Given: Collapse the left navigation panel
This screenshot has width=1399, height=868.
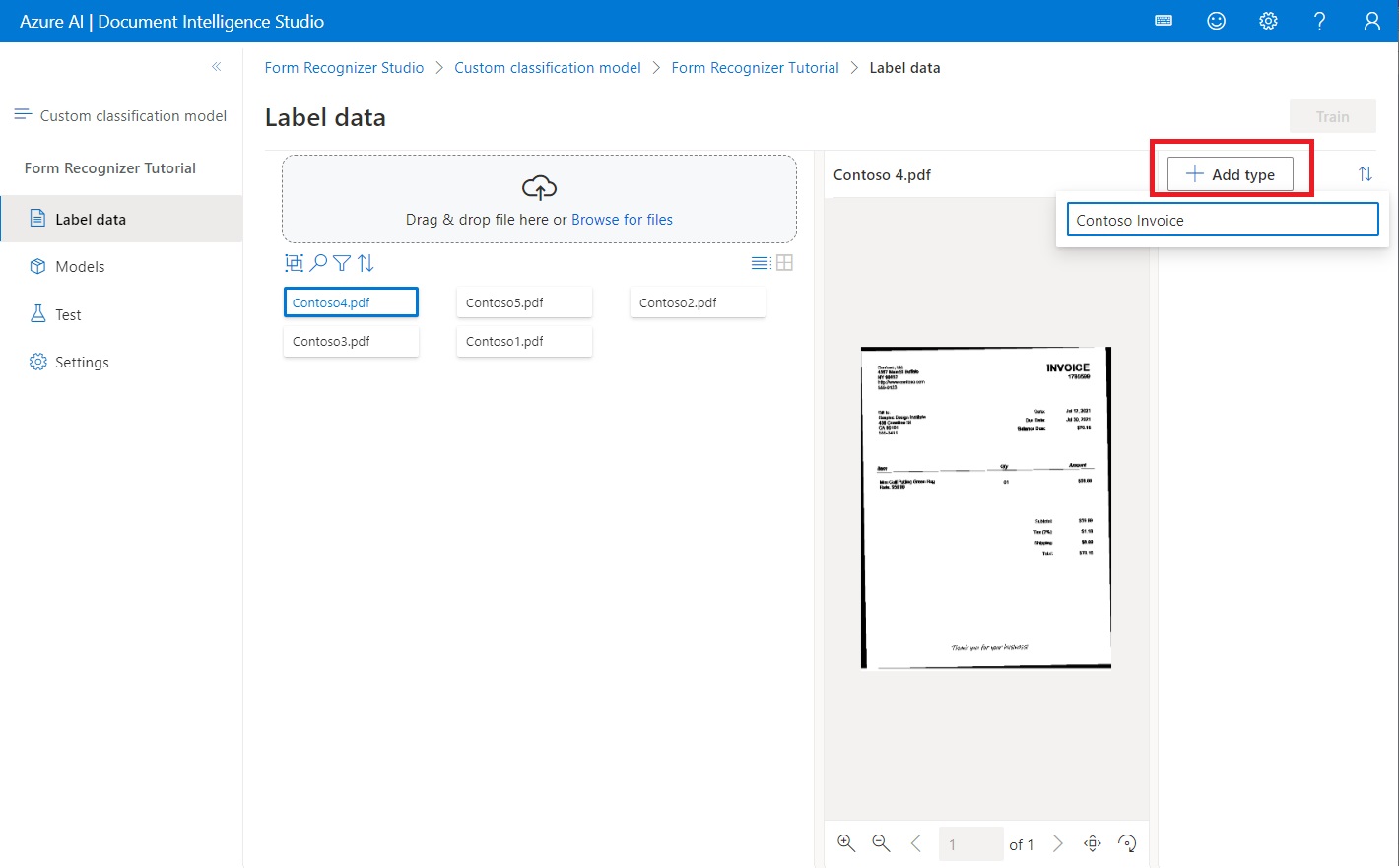Looking at the screenshot, I should pyautogui.click(x=216, y=67).
